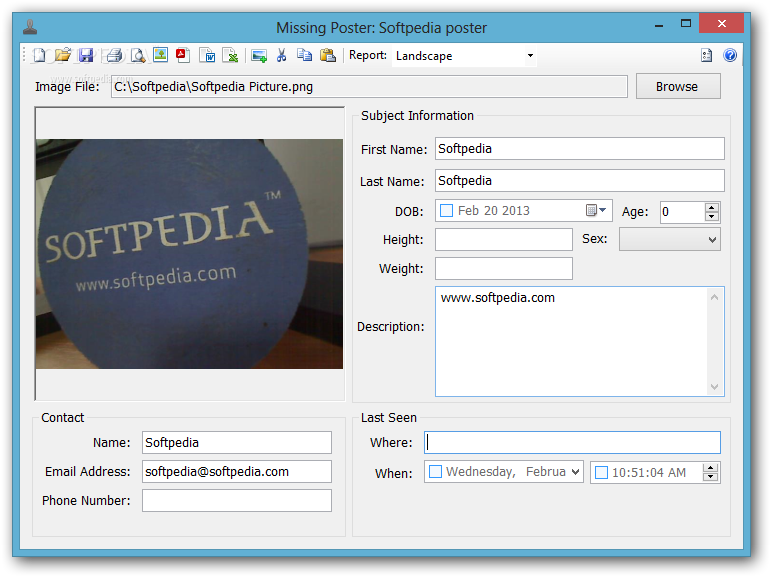Edit the Last Name field
This screenshot has height=577, width=771.
pos(580,181)
